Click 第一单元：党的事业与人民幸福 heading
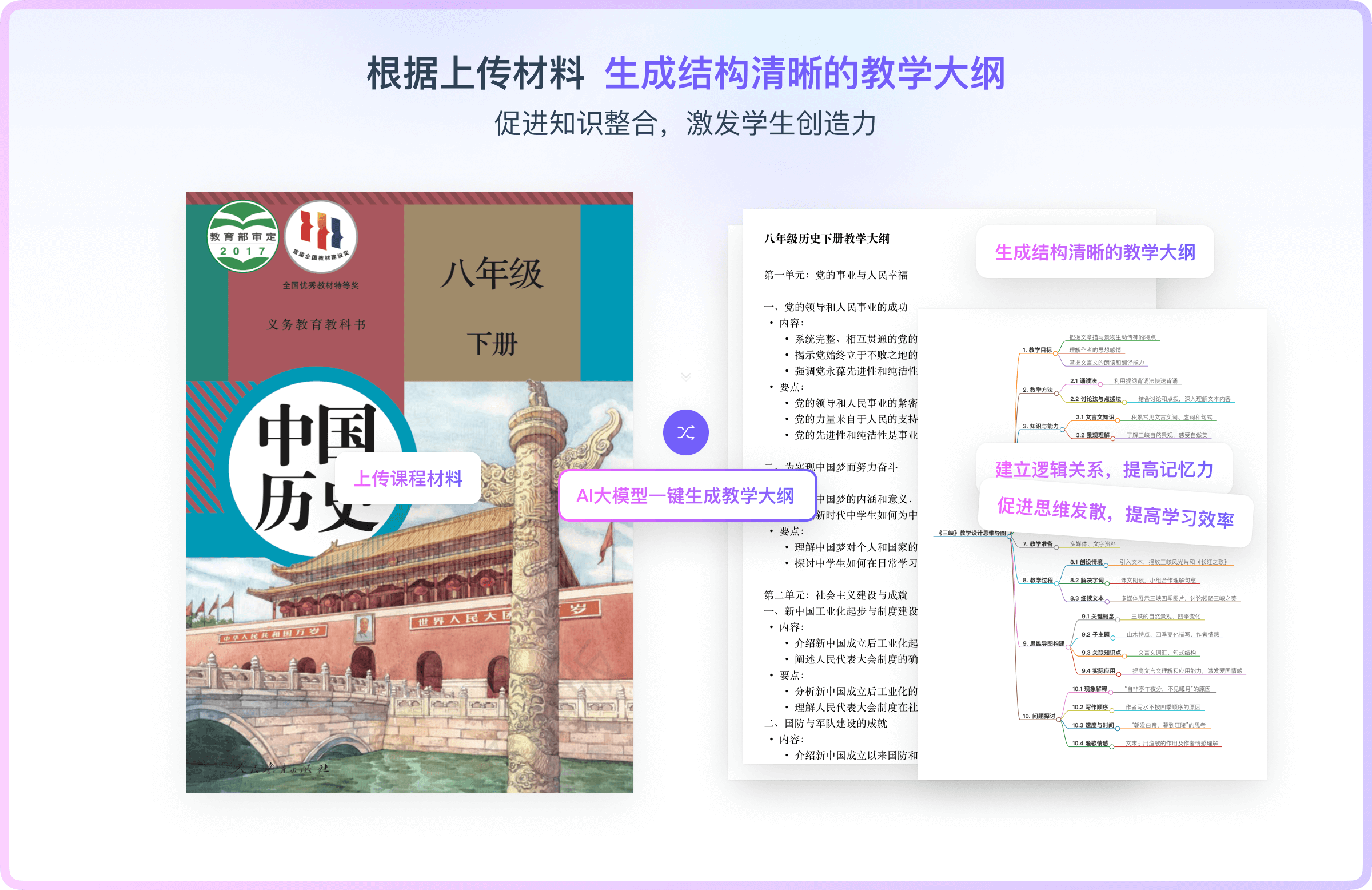The height and width of the screenshot is (890, 1372). (836, 275)
